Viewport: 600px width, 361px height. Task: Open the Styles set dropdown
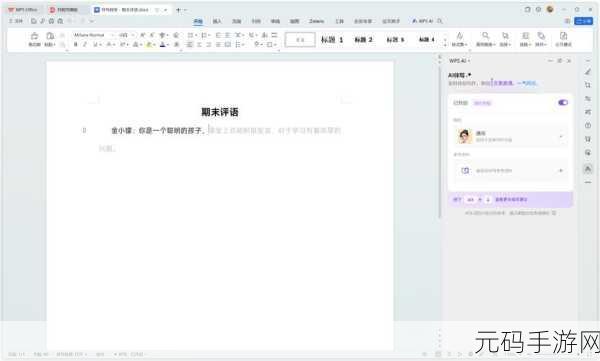459,39
